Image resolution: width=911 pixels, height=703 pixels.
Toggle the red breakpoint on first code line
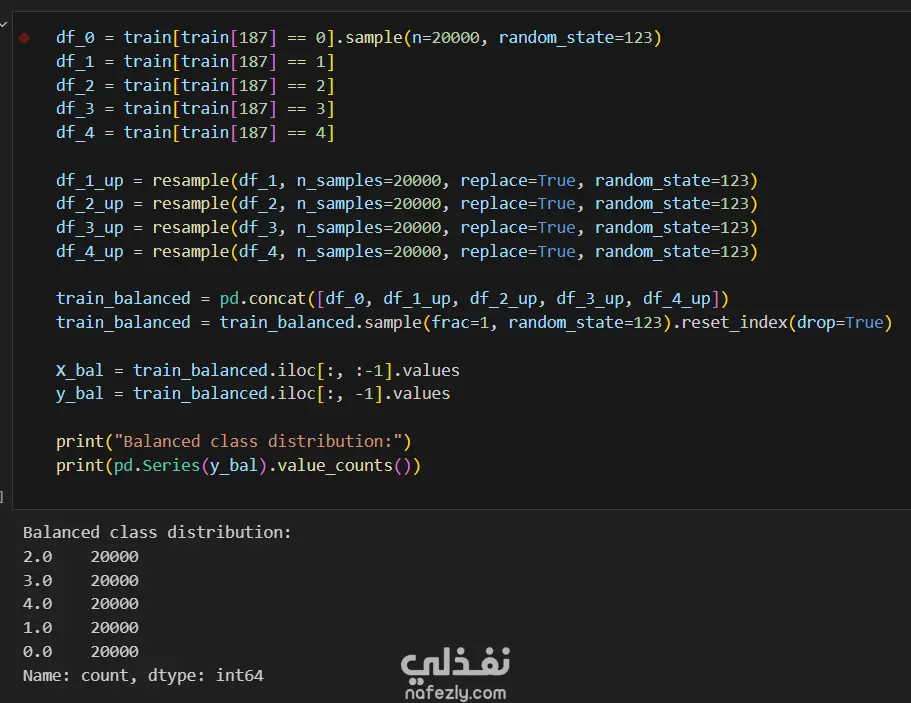pyautogui.click(x=24, y=38)
